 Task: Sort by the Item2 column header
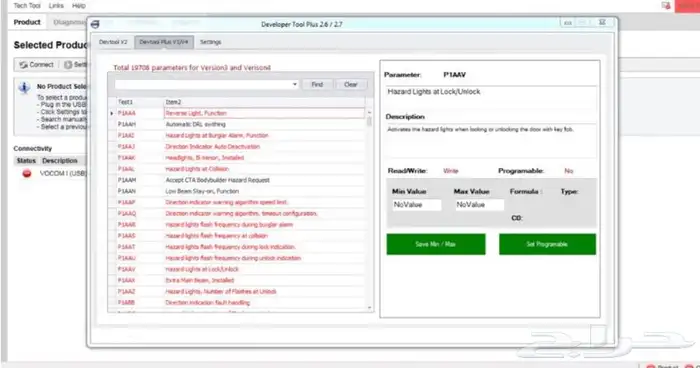point(264,102)
